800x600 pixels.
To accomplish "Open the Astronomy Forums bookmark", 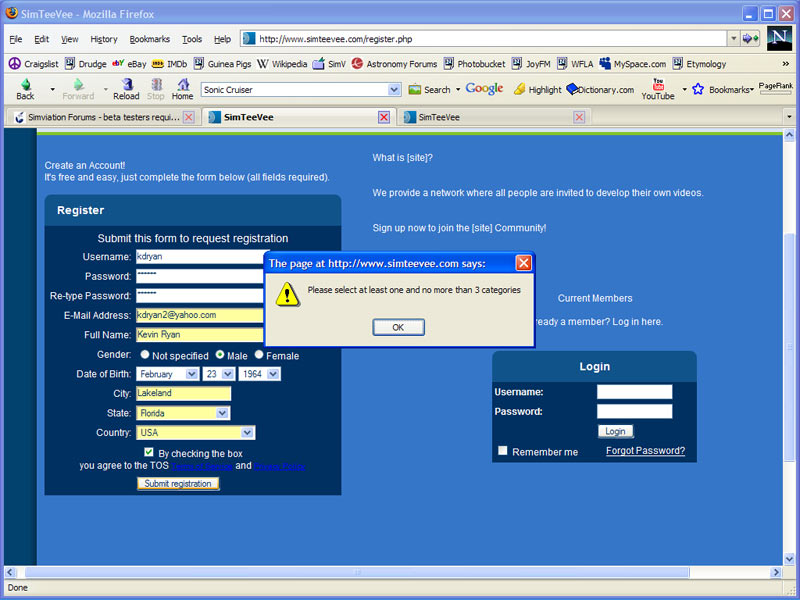I will [x=394, y=64].
